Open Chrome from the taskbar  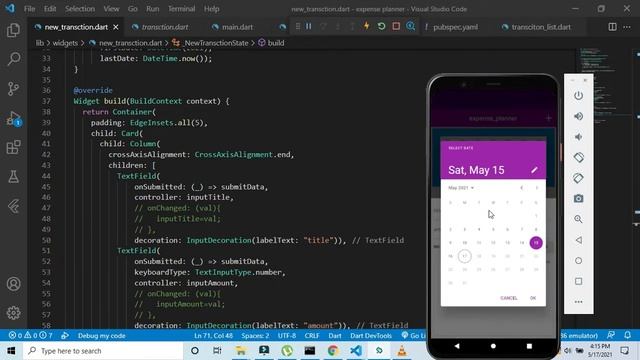pyautogui.click(x=333, y=351)
